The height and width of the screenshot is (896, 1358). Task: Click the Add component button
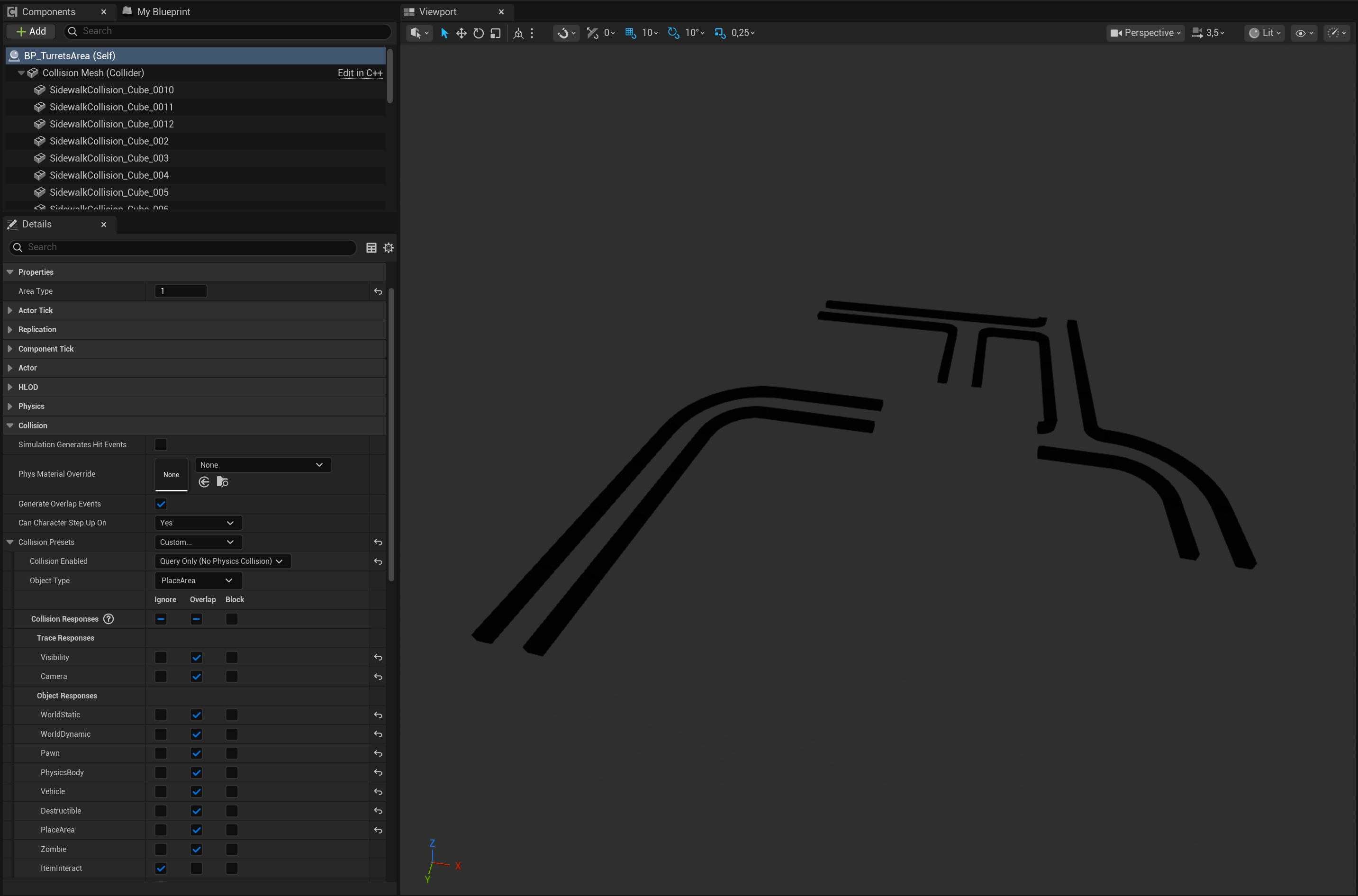click(x=31, y=31)
